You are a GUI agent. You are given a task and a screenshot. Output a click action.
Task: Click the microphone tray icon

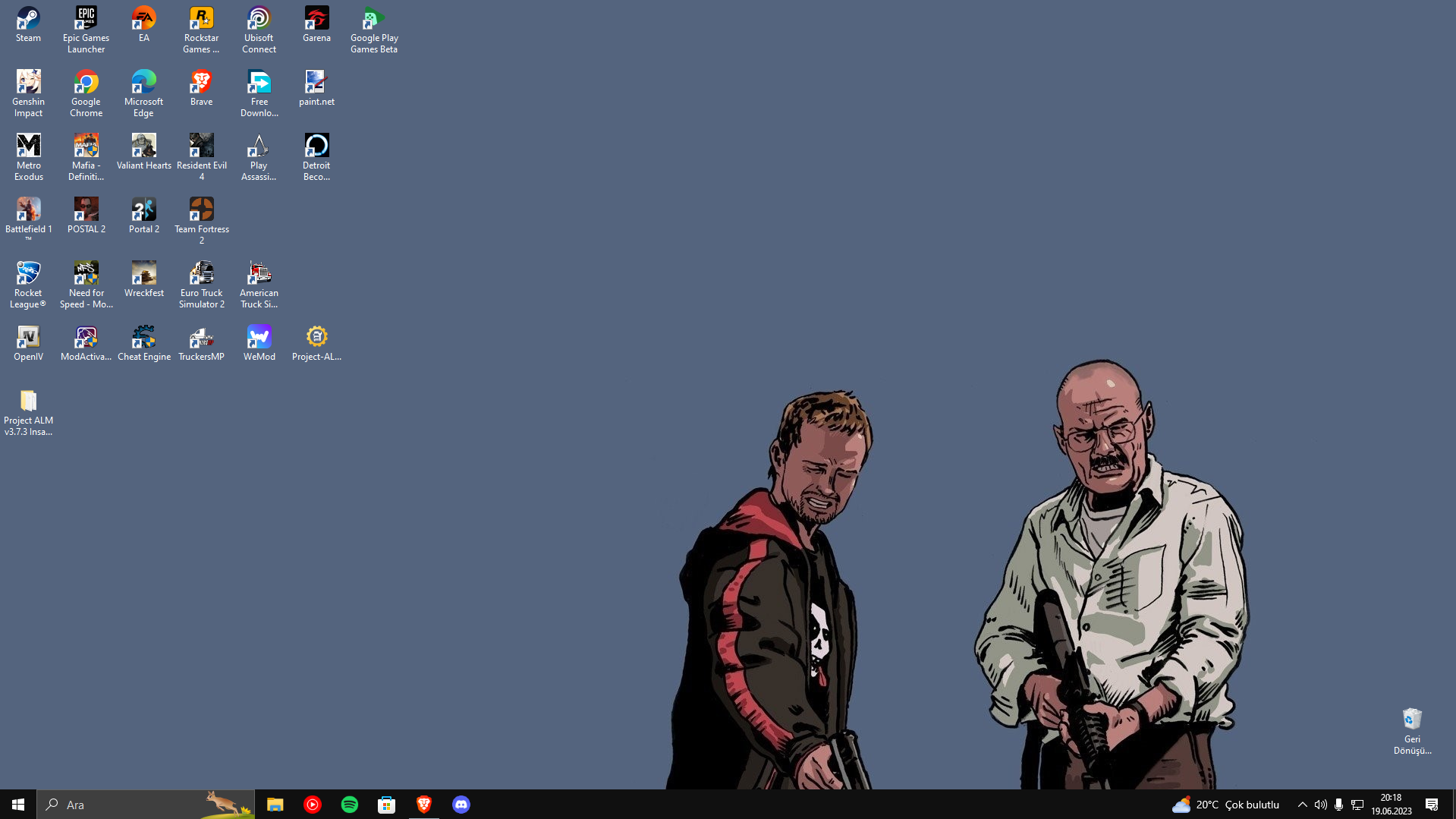click(x=1338, y=805)
